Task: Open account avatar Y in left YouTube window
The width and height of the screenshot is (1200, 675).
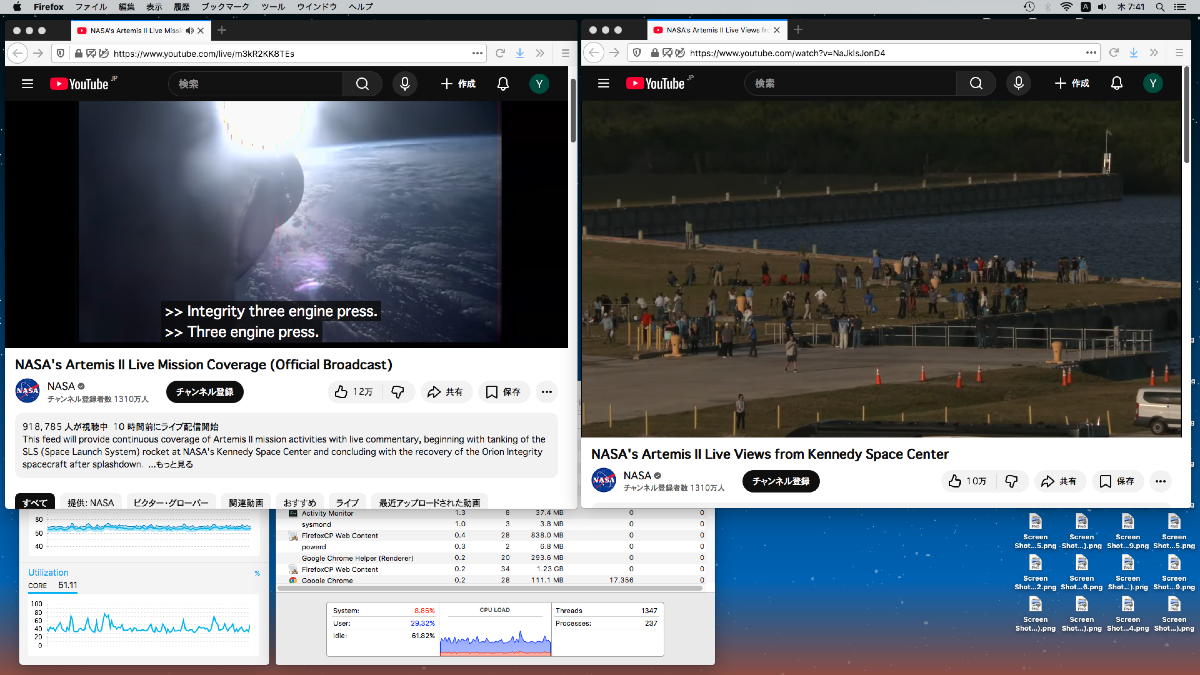Action: [x=539, y=84]
